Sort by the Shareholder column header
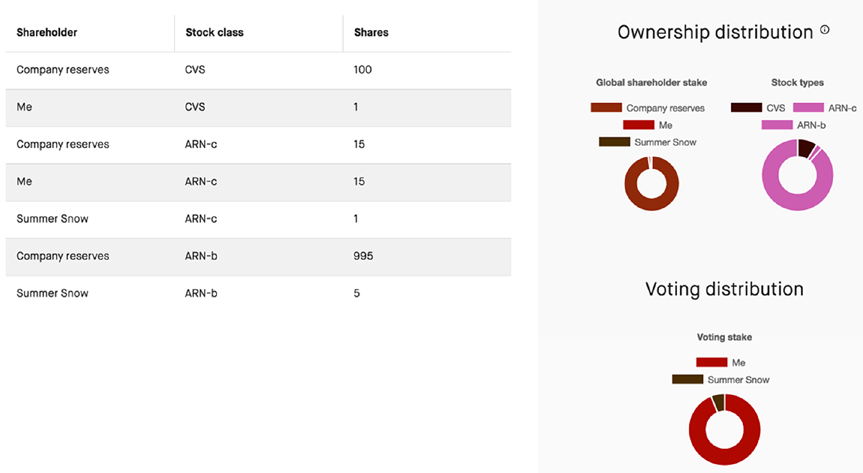This screenshot has height=473, width=863. (47, 33)
